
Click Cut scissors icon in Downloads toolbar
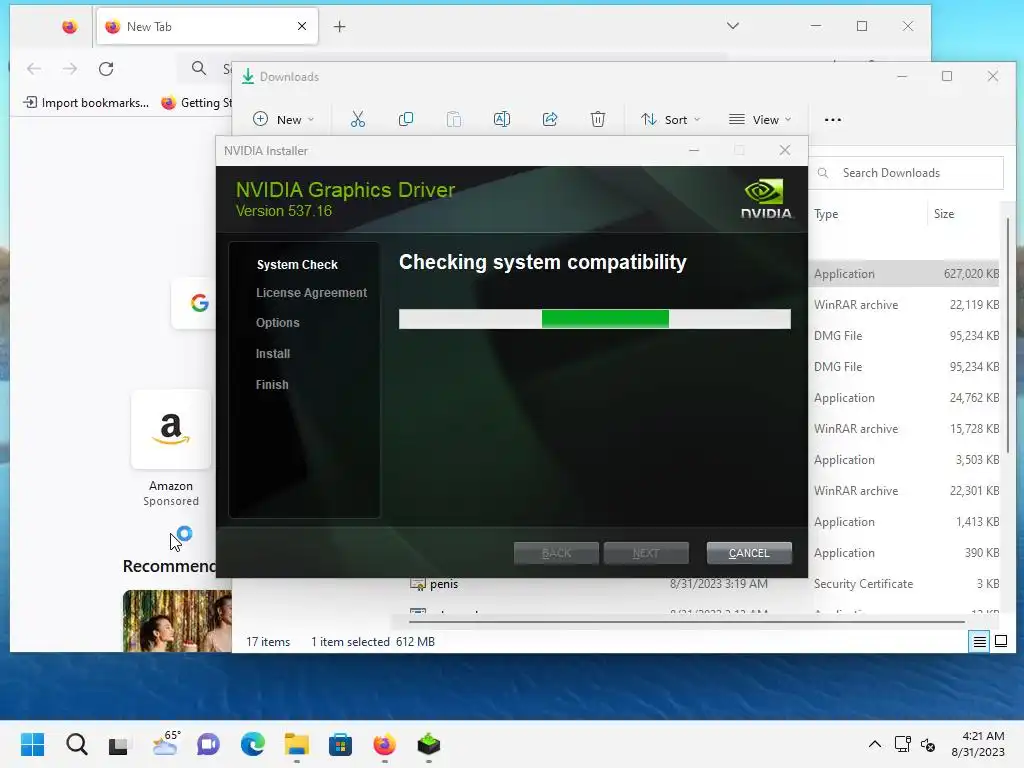(x=357, y=120)
